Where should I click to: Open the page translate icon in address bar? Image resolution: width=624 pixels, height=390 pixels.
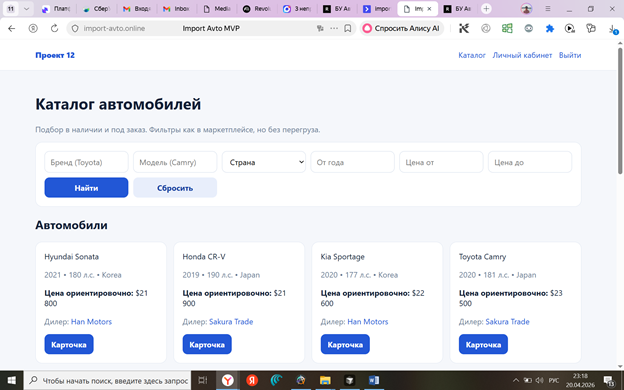pos(320,28)
